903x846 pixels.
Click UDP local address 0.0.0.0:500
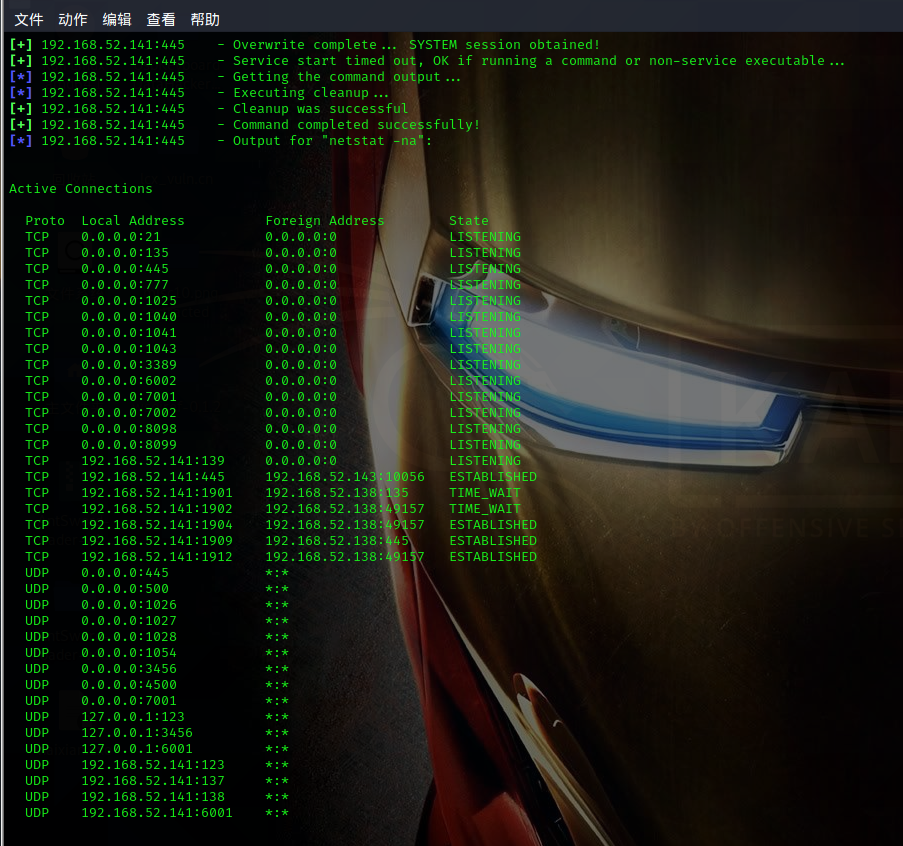tap(125, 589)
